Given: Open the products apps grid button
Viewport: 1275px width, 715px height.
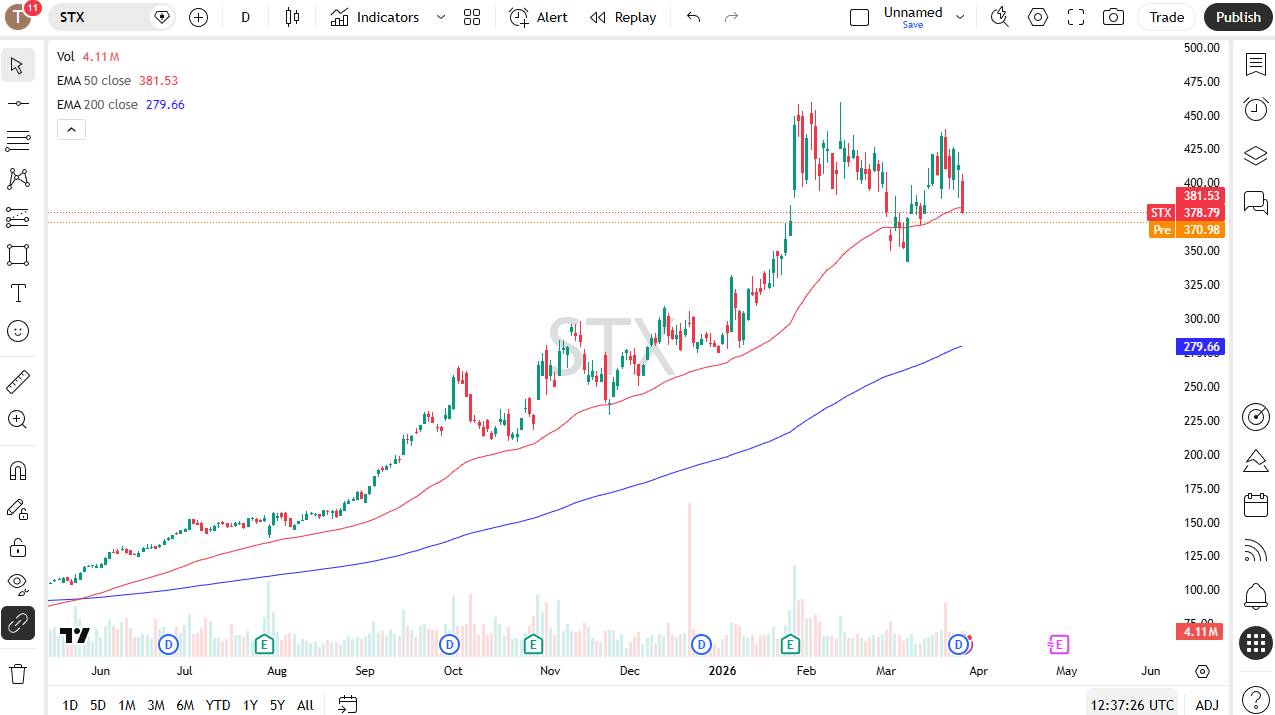Looking at the screenshot, I should pos(1256,643).
